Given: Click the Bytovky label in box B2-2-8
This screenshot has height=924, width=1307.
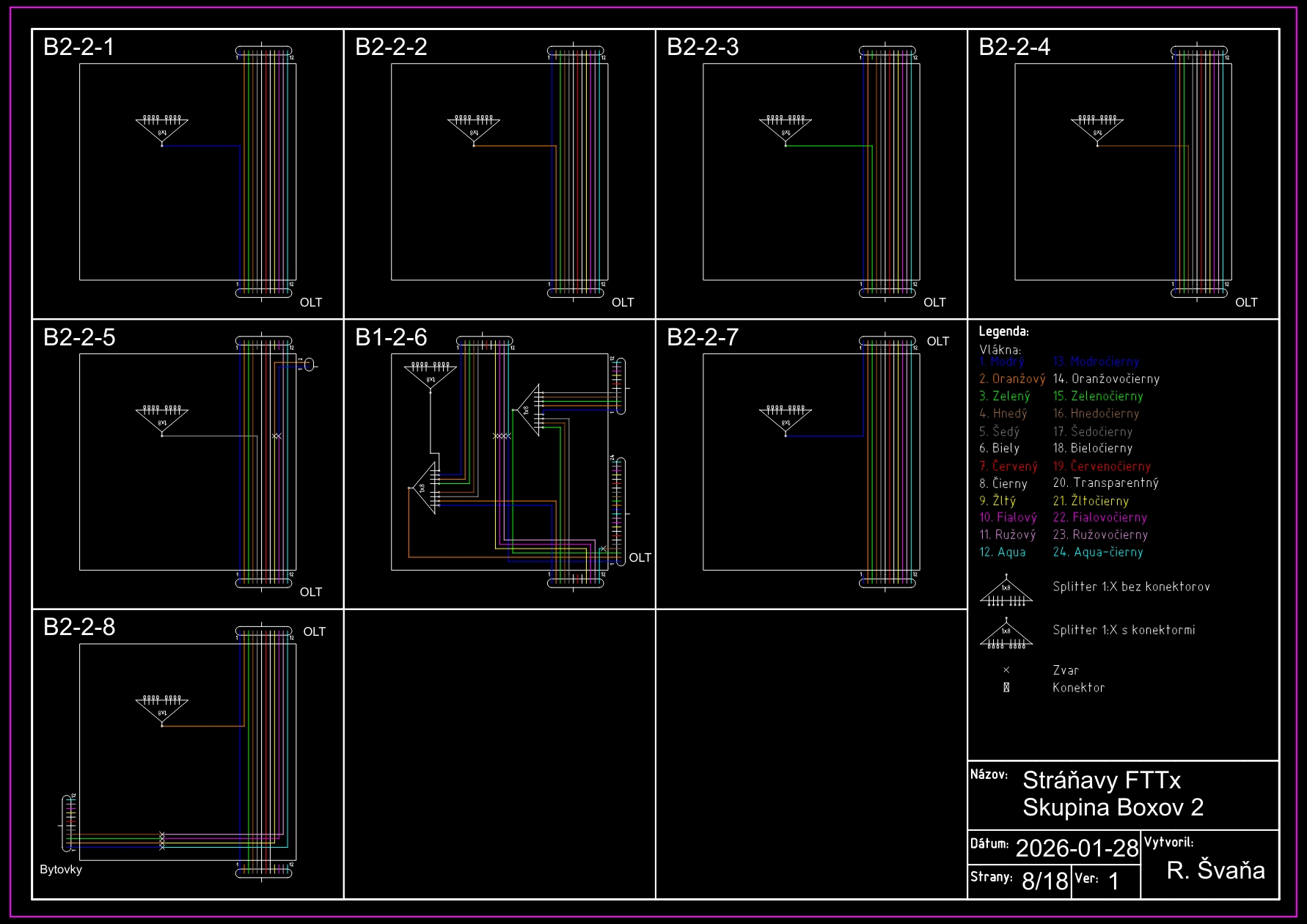Looking at the screenshot, I should click(61, 870).
